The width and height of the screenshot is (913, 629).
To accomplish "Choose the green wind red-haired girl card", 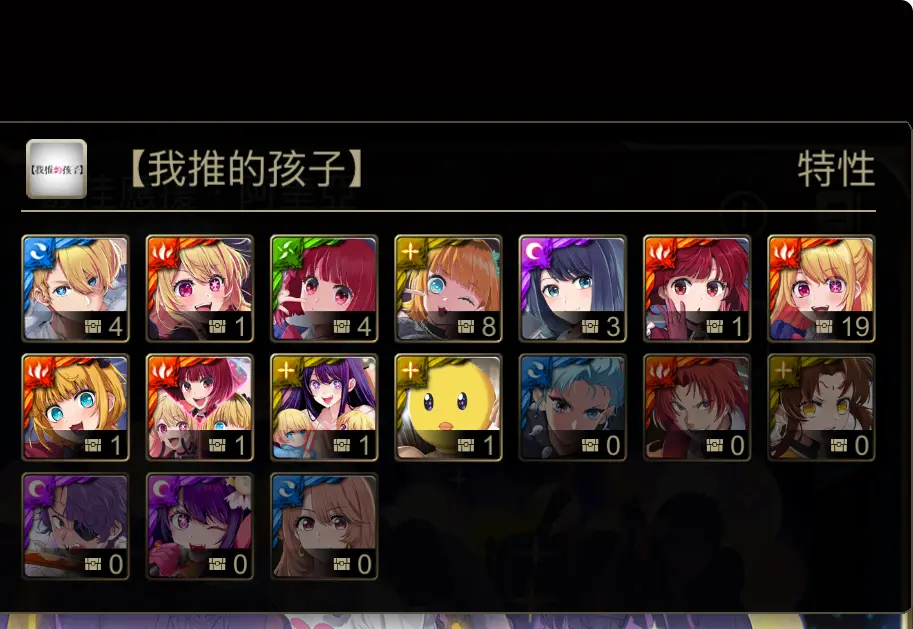I will 324,288.
